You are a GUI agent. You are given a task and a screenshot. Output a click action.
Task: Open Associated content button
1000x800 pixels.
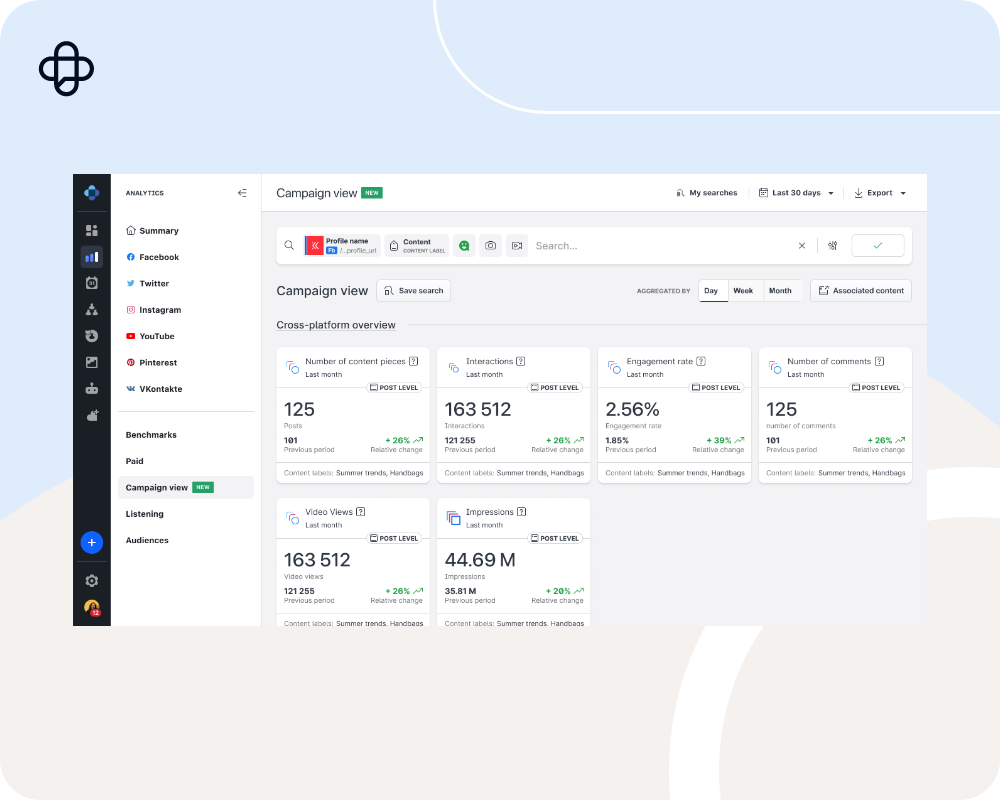coord(861,291)
